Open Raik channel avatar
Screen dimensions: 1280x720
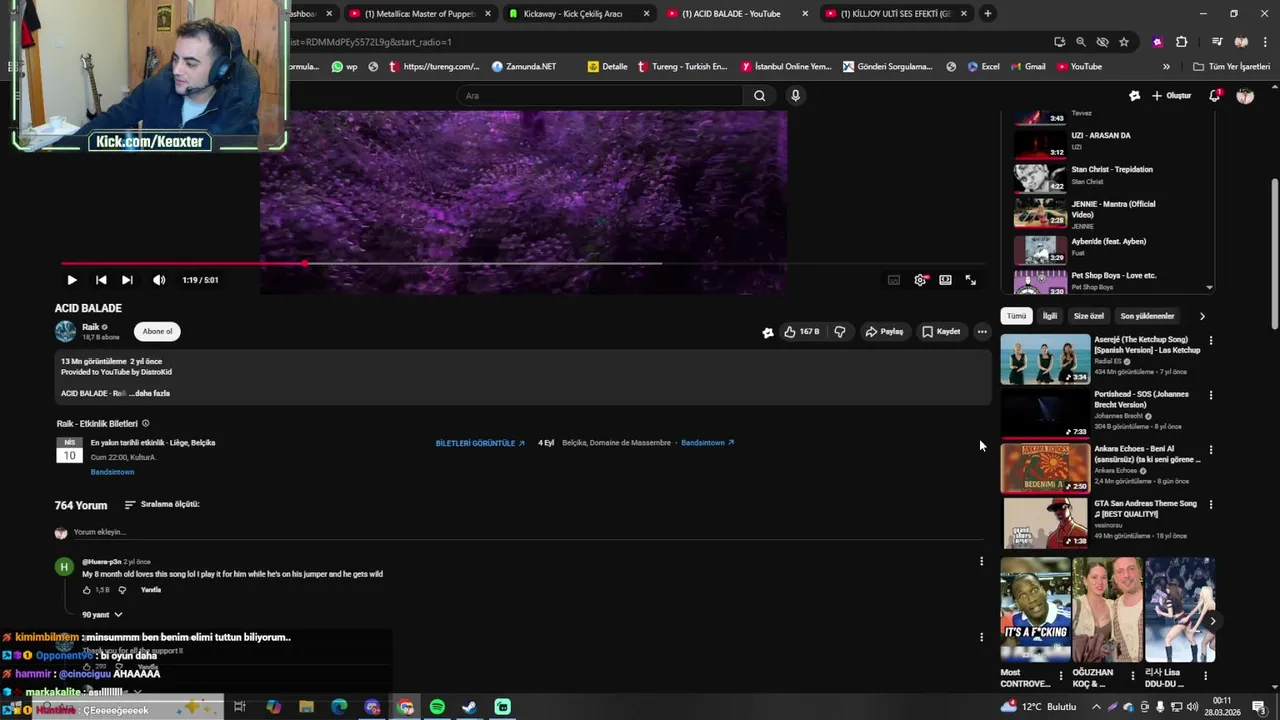[65, 331]
